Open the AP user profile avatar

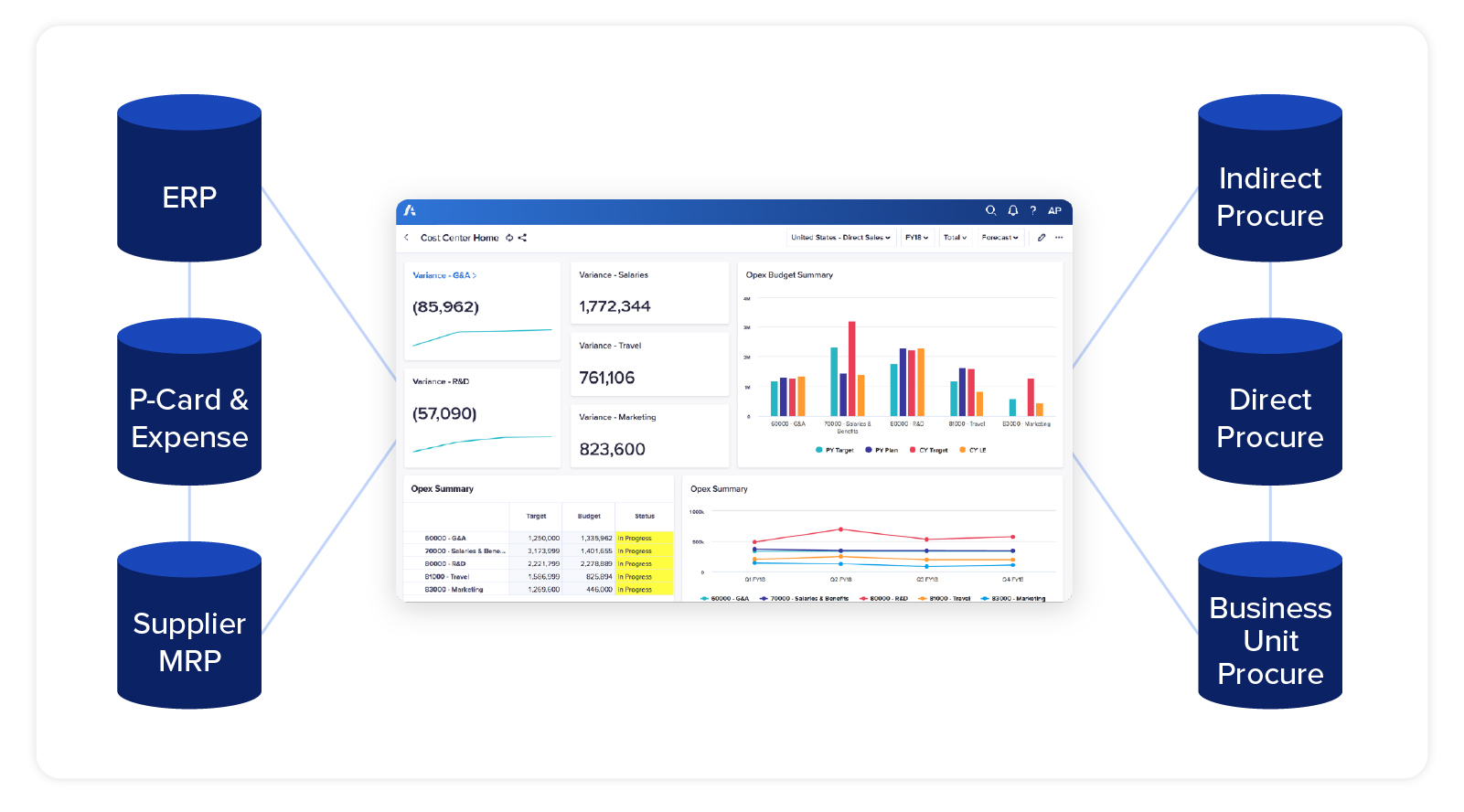click(1054, 211)
